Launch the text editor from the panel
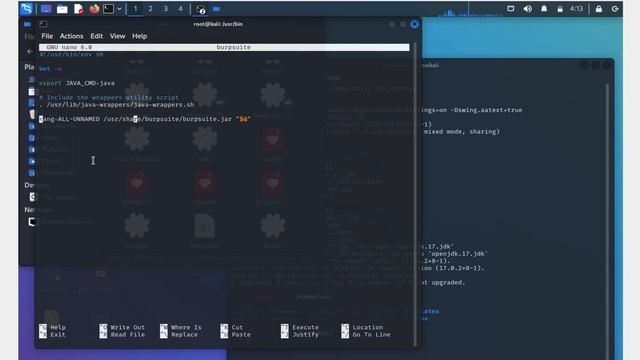640x360 pixels. tap(78, 9)
